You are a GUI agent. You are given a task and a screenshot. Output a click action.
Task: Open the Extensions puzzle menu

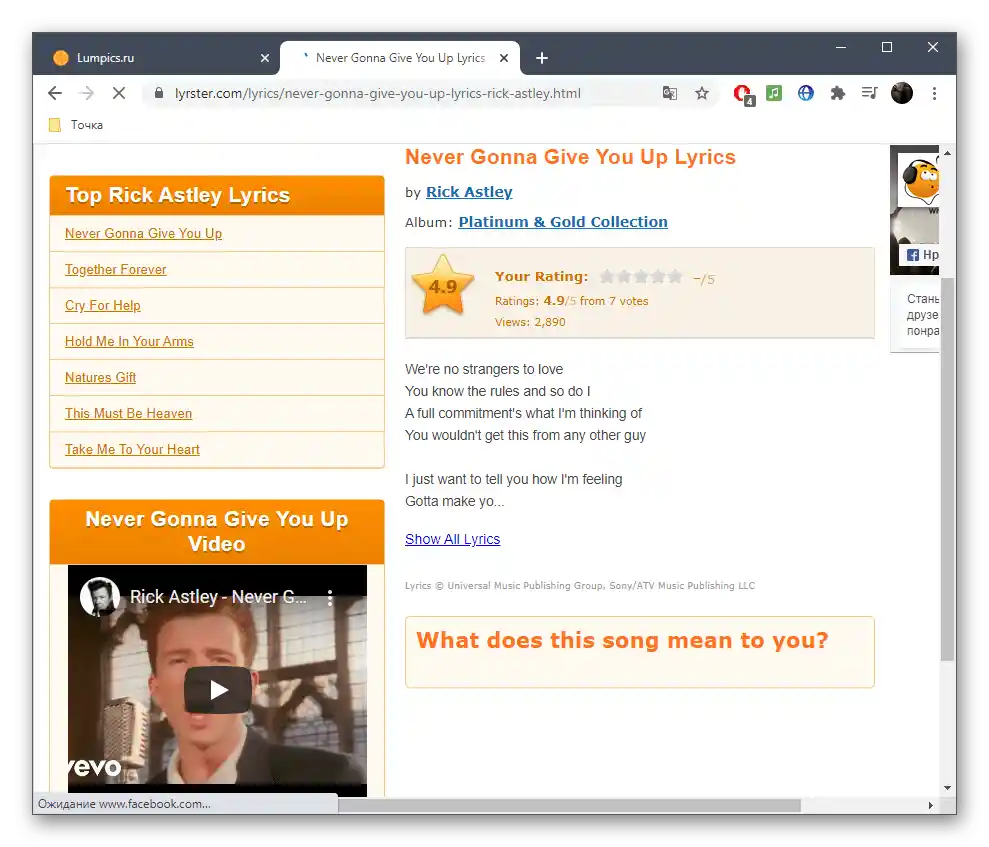click(838, 93)
